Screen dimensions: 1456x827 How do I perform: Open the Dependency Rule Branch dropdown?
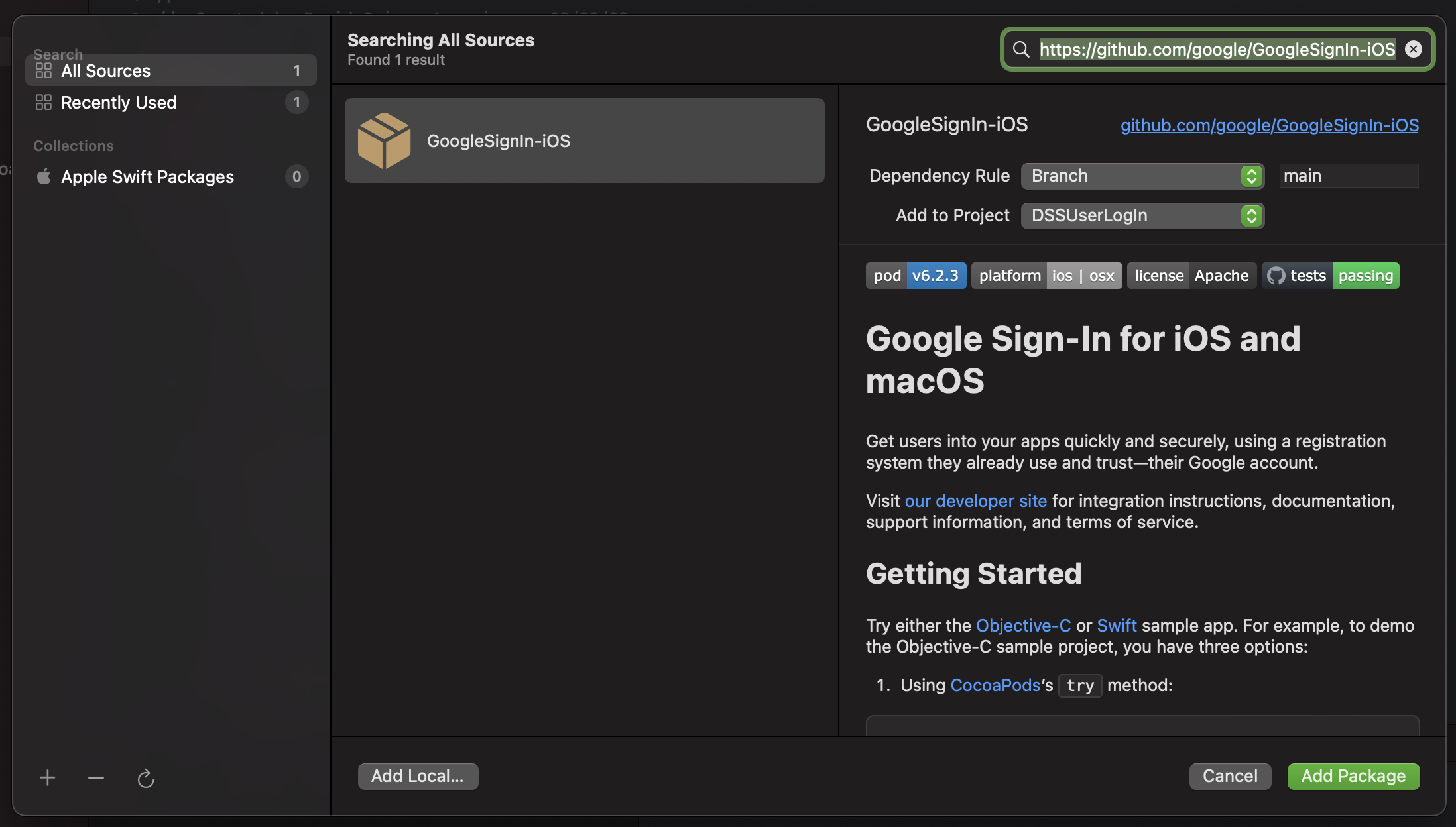[x=1142, y=176]
